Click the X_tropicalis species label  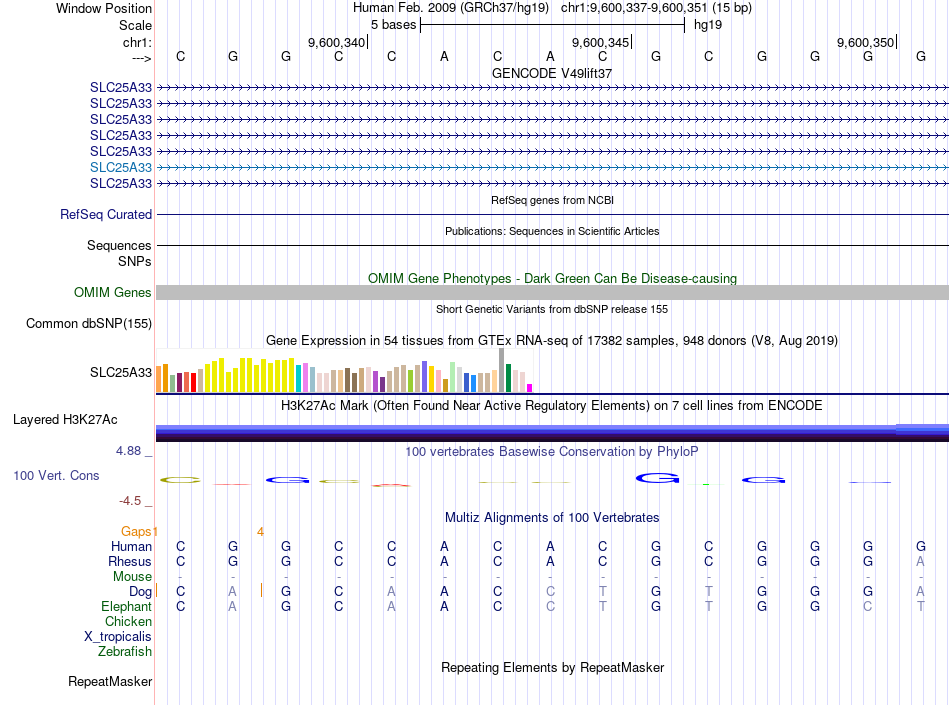pyautogui.click(x=118, y=637)
